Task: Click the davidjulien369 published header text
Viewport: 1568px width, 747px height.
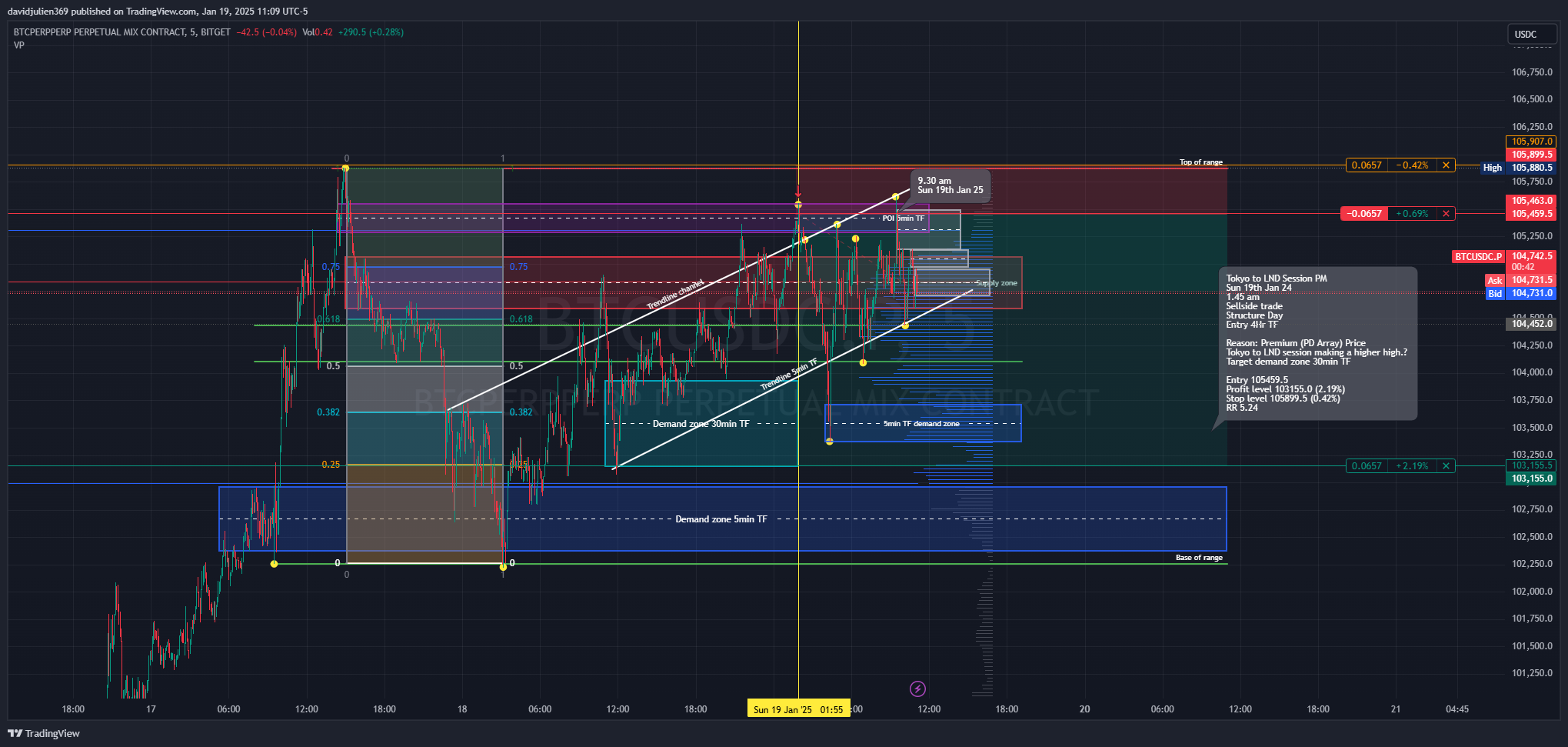Action: point(158,12)
